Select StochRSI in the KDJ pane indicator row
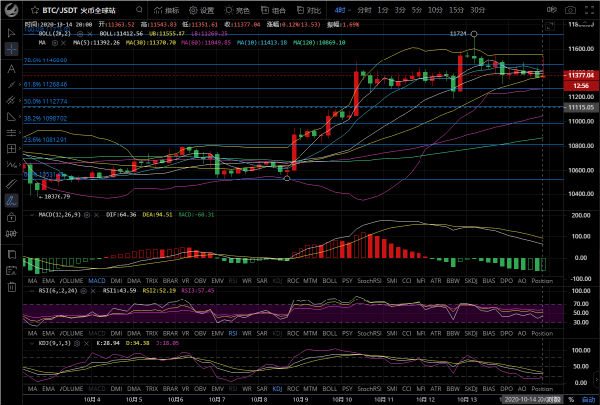 pos(369,389)
